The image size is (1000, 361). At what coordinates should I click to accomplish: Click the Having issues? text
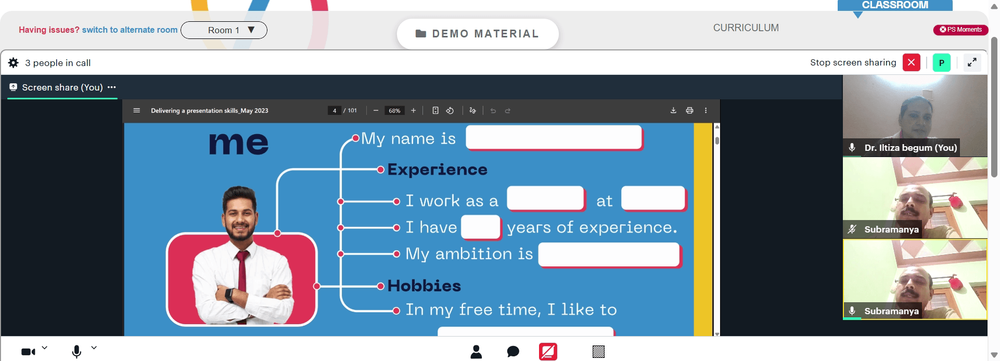pyautogui.click(x=49, y=30)
